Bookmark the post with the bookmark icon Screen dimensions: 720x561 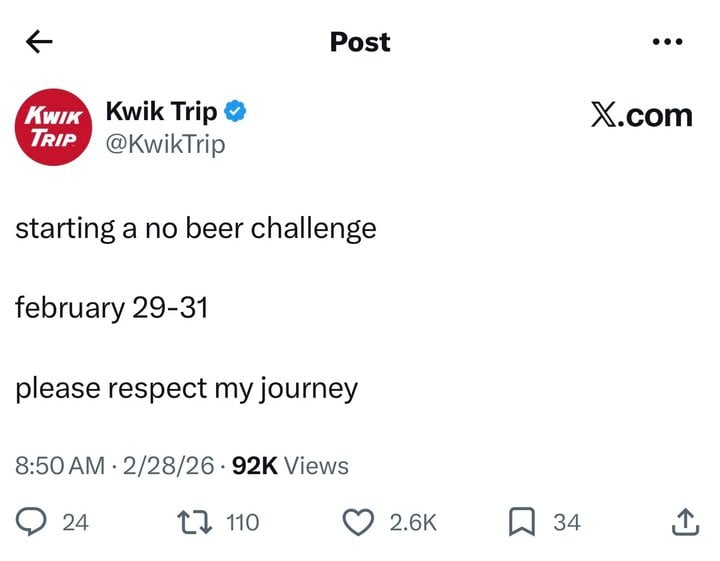pos(520,522)
